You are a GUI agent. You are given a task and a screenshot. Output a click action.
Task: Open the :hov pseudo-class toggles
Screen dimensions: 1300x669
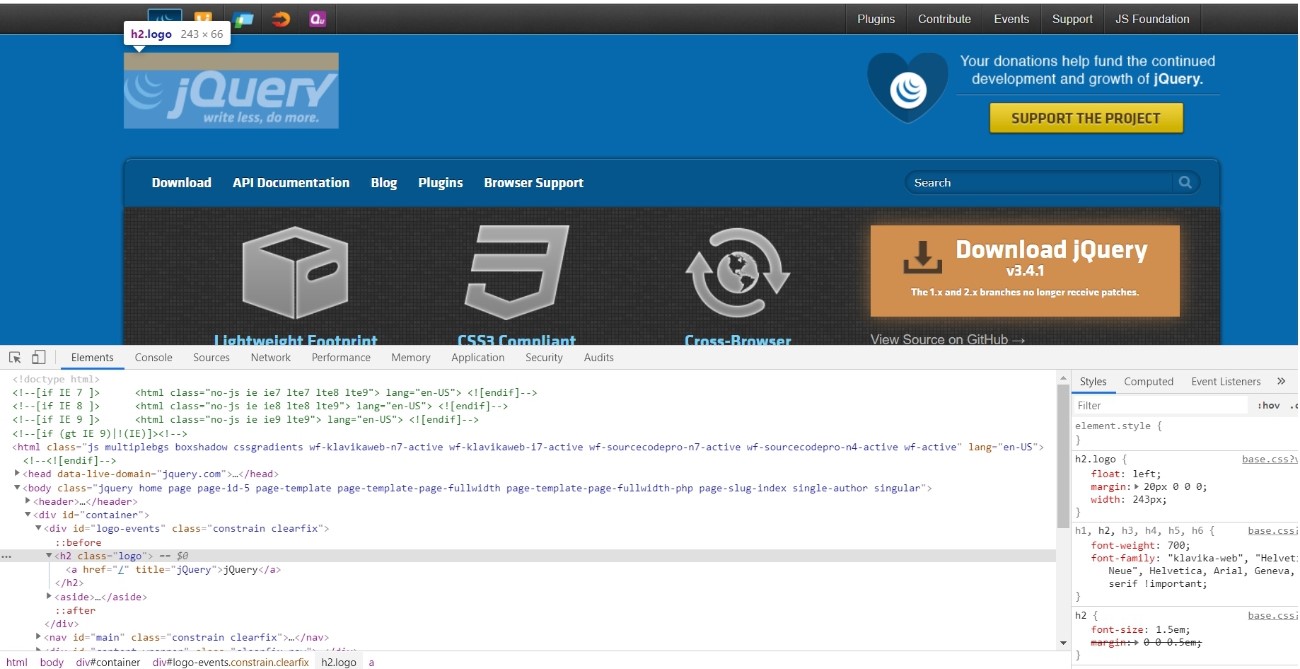coord(1270,405)
